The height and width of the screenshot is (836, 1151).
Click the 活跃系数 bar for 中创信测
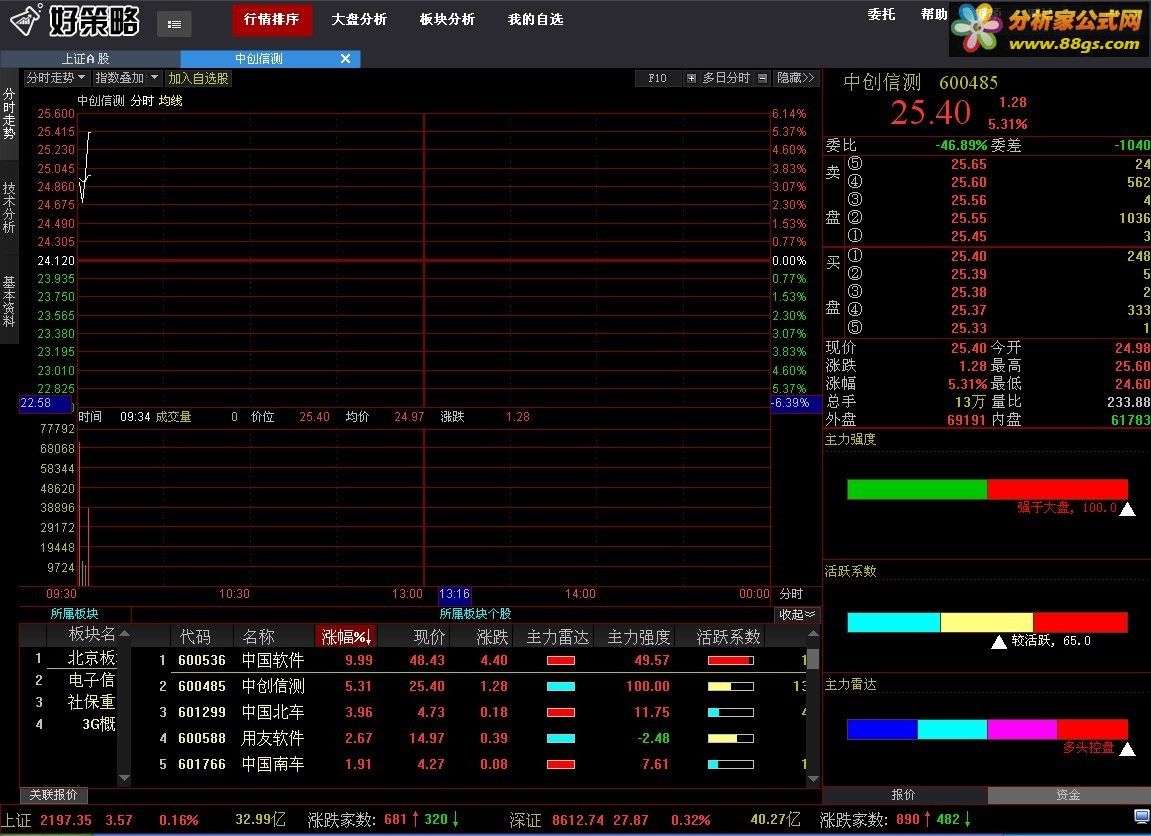[x=730, y=687]
